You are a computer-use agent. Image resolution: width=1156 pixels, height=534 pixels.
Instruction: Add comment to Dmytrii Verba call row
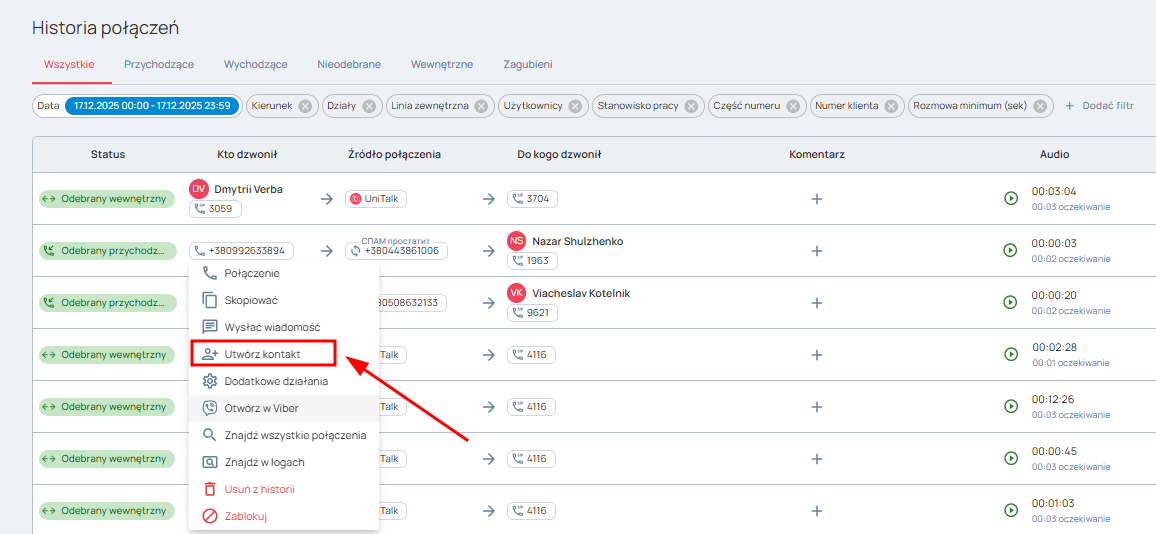tap(816, 199)
